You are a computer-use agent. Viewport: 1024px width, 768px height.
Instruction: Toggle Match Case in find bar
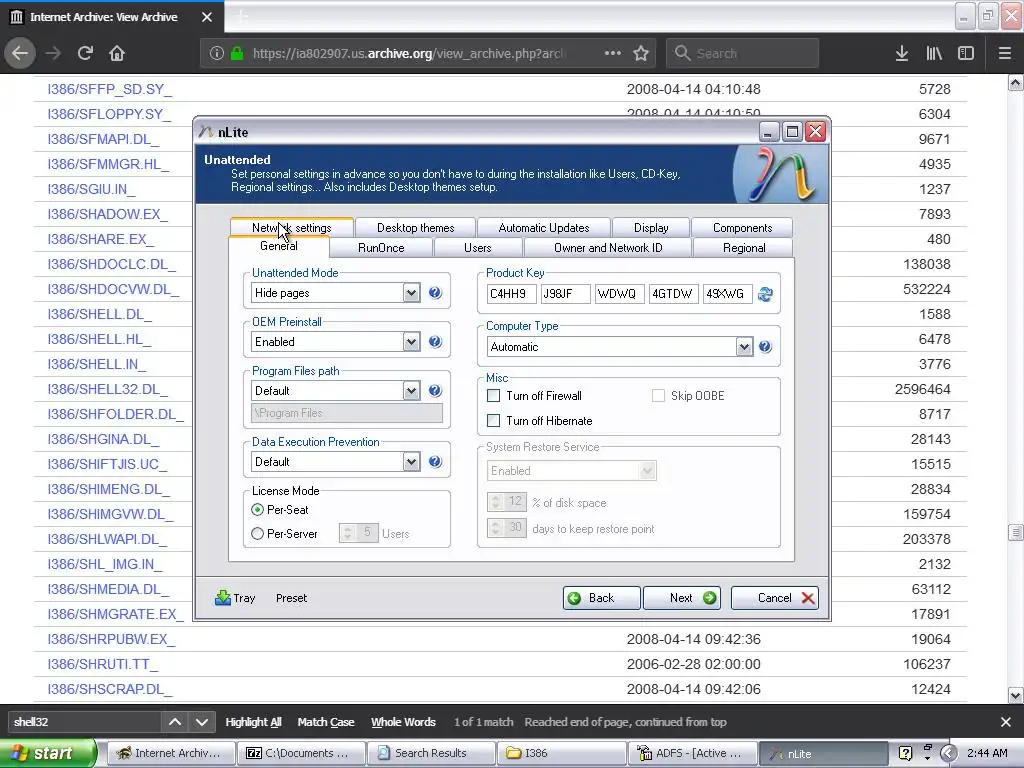(326, 722)
